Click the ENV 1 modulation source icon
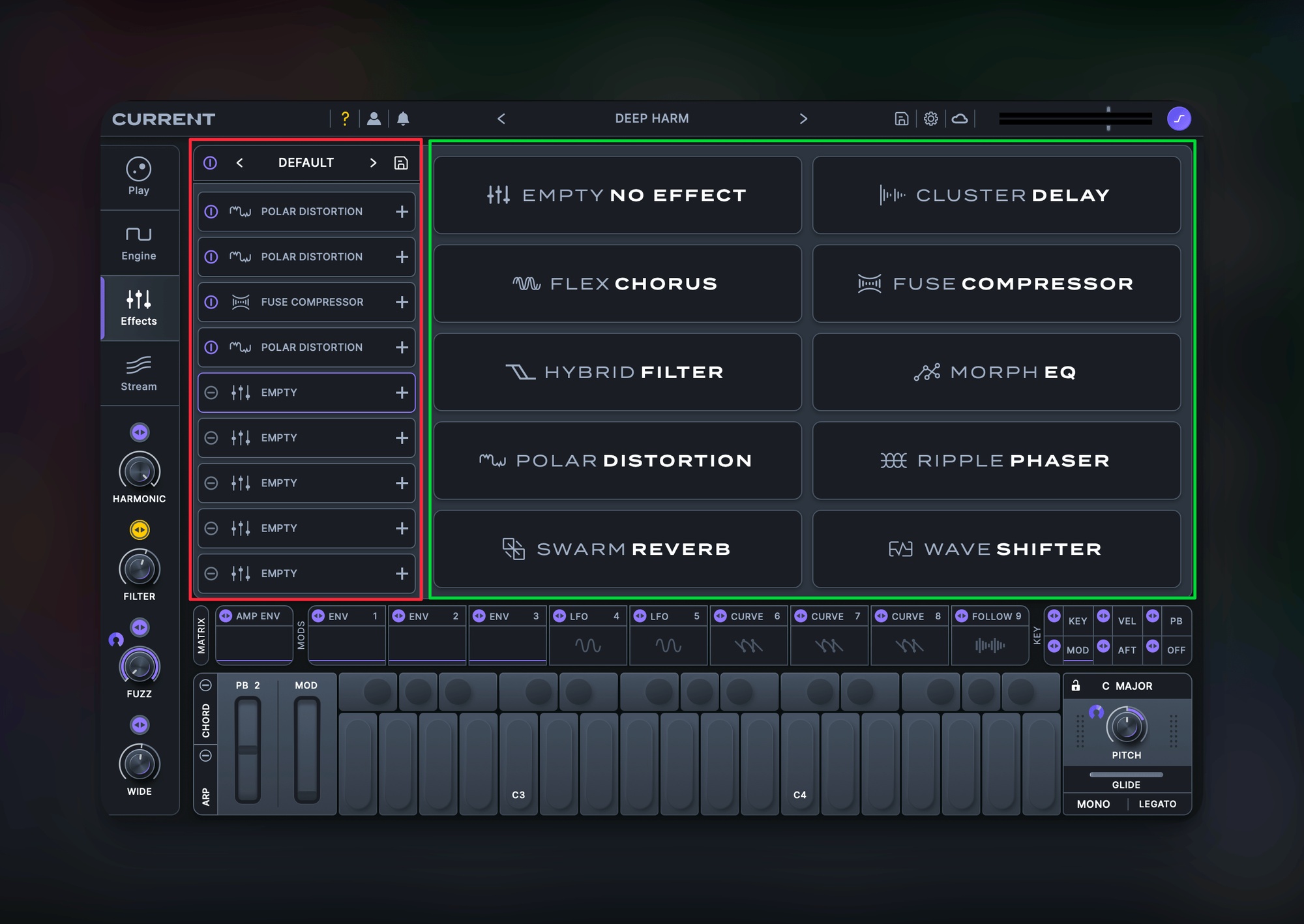Screen dimensions: 1304x924 318,616
